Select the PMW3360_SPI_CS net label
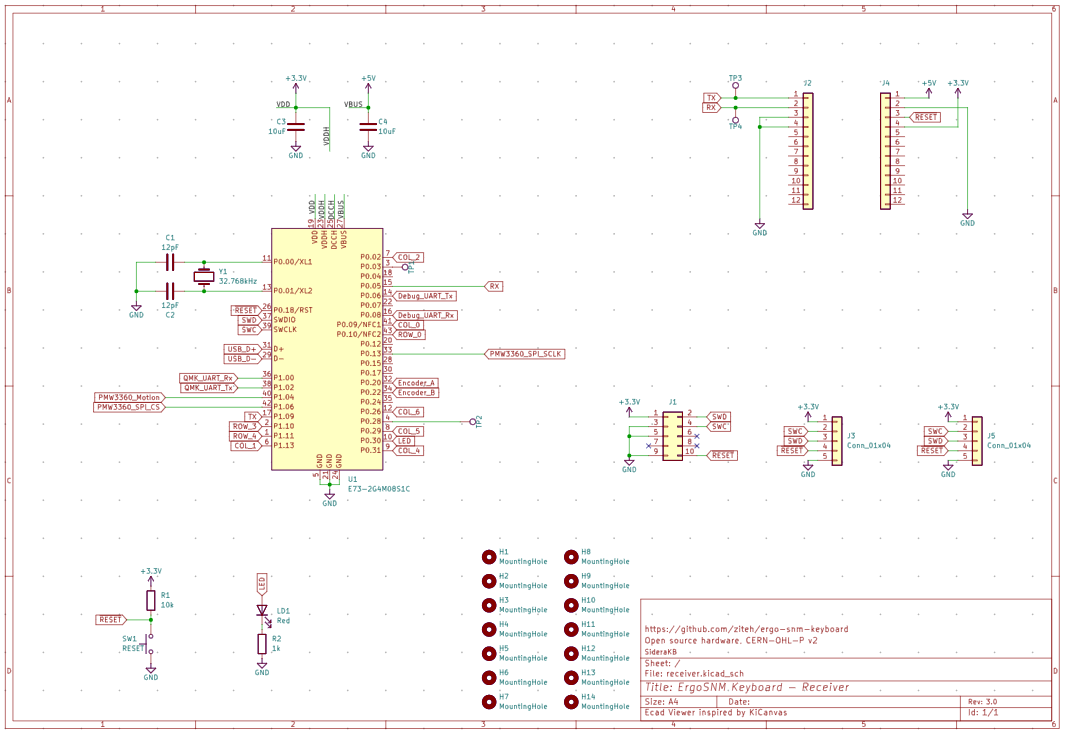The image size is (1066, 733). pos(129,407)
